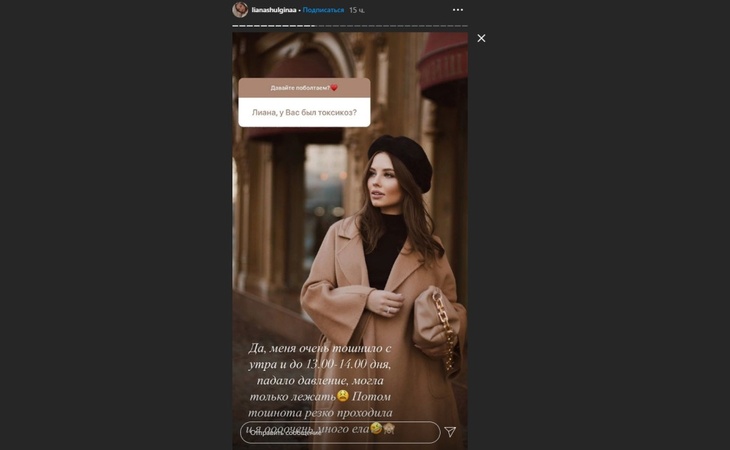Focus the Отправить сообщение message field
The image size is (730, 450).
(x=340, y=432)
